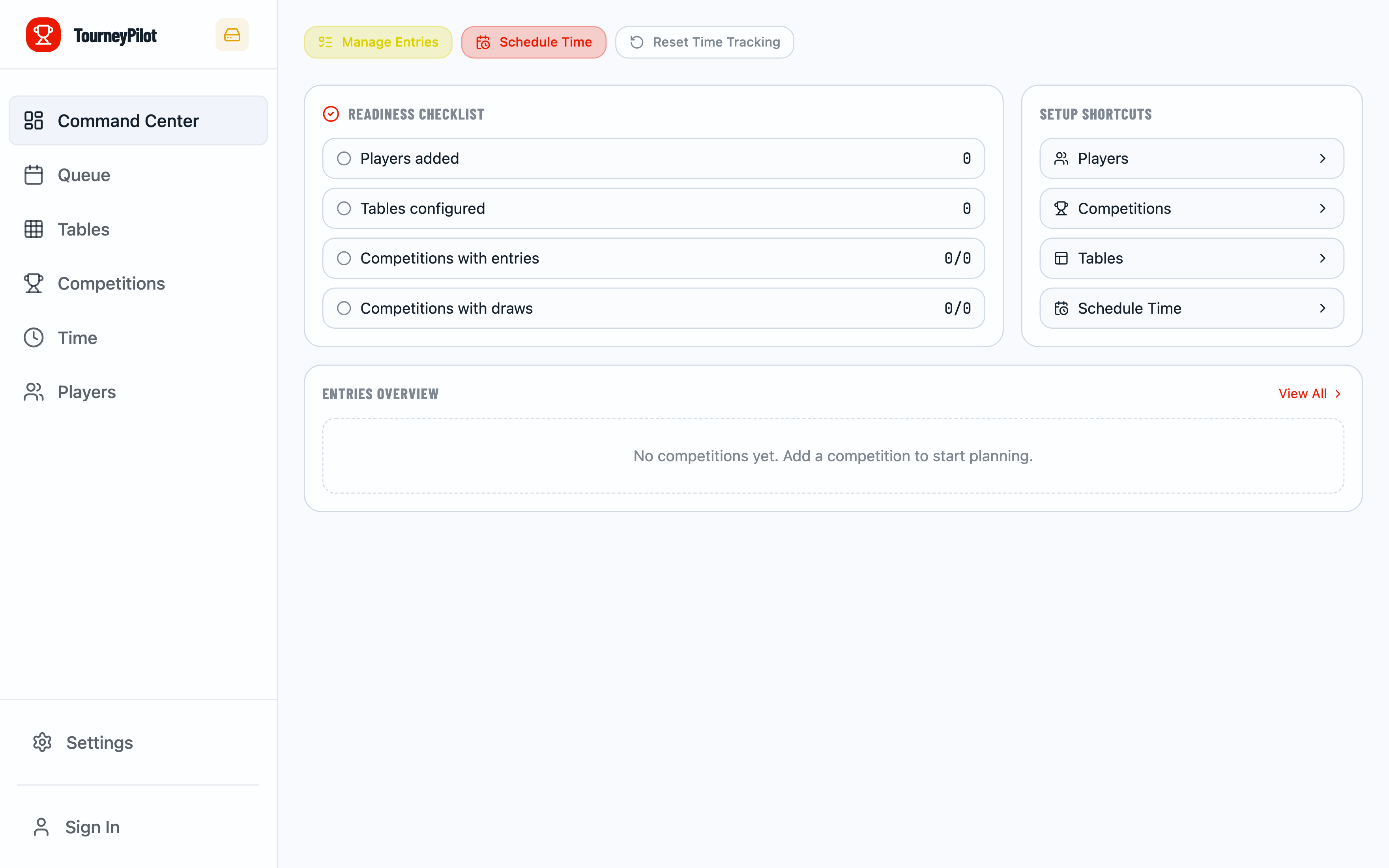The height and width of the screenshot is (868, 1389).
Task: Click the red Schedule Time button
Action: [534, 42]
